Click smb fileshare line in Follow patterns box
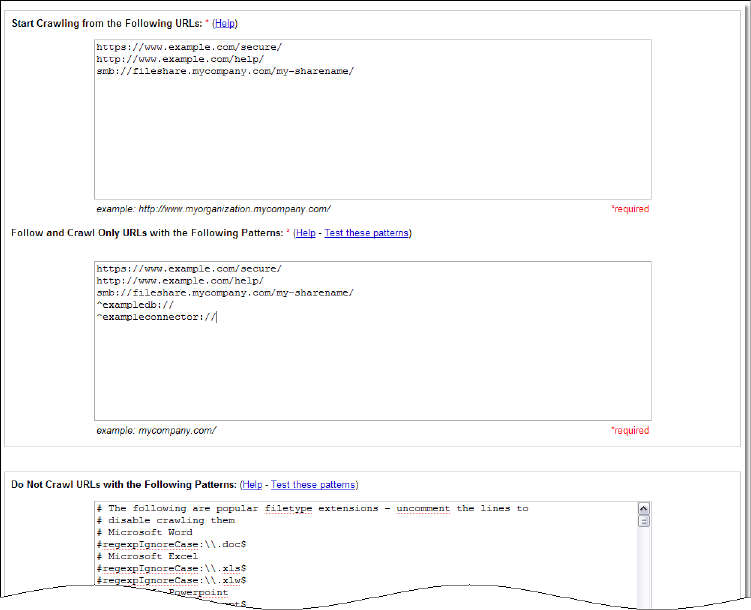 click(225, 293)
